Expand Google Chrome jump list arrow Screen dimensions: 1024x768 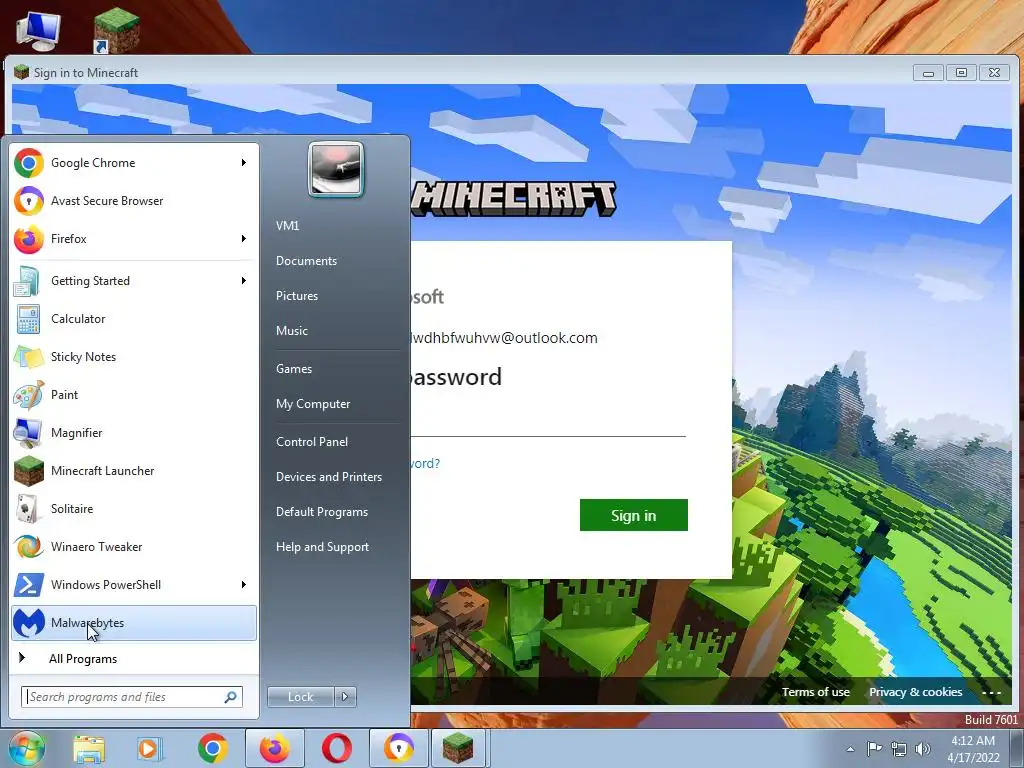click(x=244, y=163)
